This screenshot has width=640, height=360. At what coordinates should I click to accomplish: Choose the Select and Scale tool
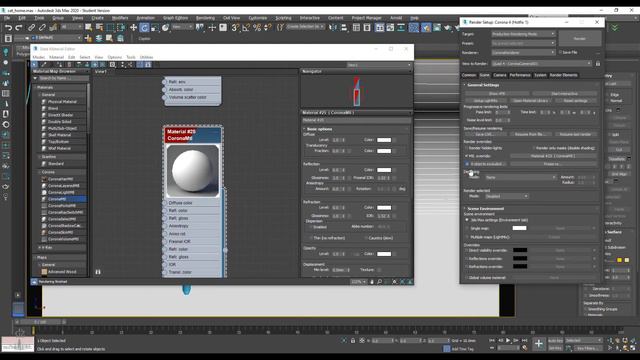coord(155,27)
